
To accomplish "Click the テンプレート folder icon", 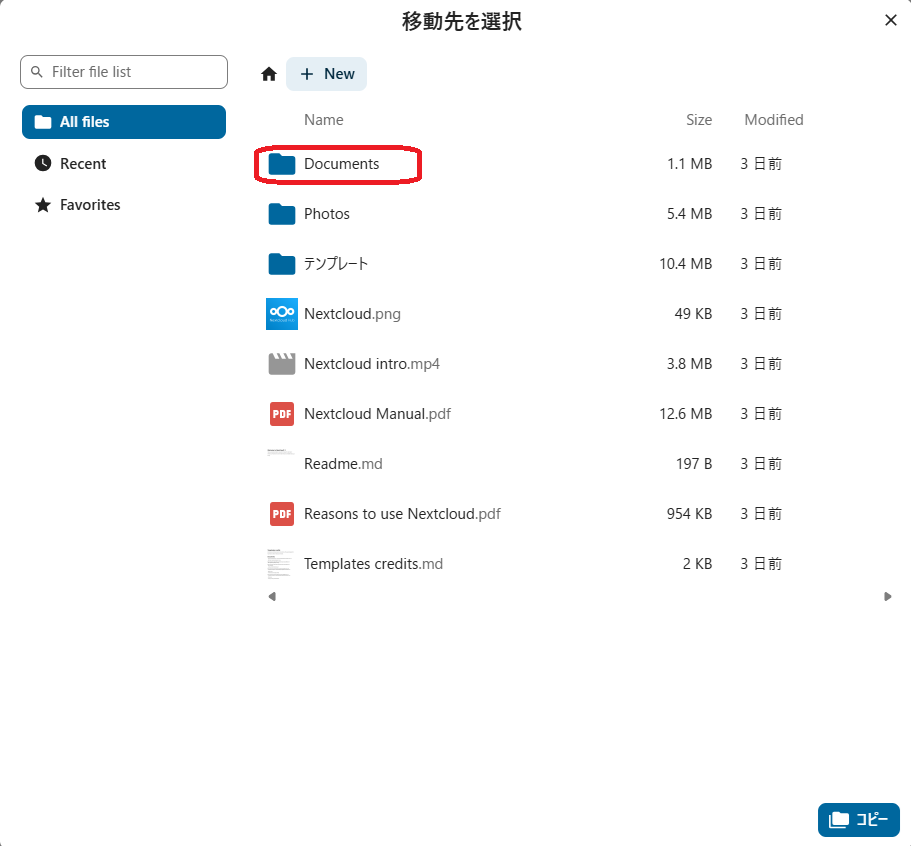I will (282, 264).
